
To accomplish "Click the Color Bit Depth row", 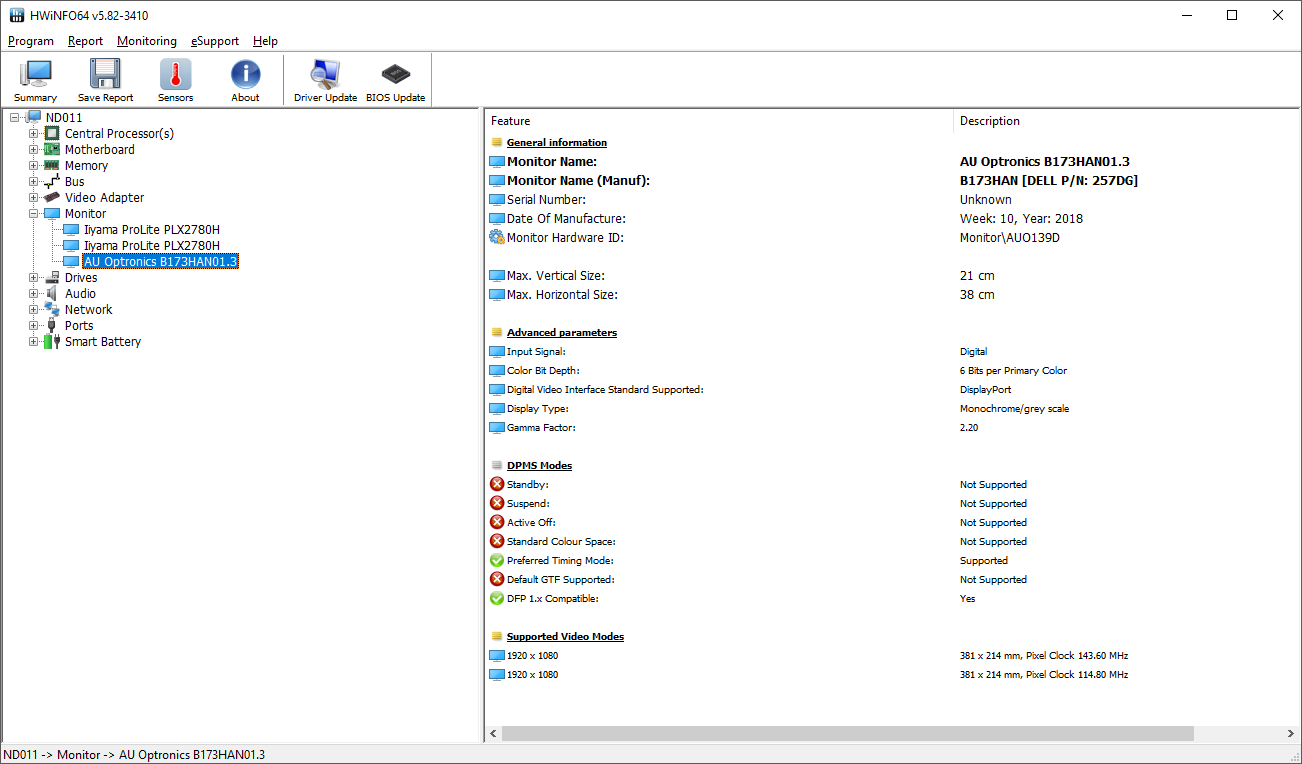I will (893, 370).
